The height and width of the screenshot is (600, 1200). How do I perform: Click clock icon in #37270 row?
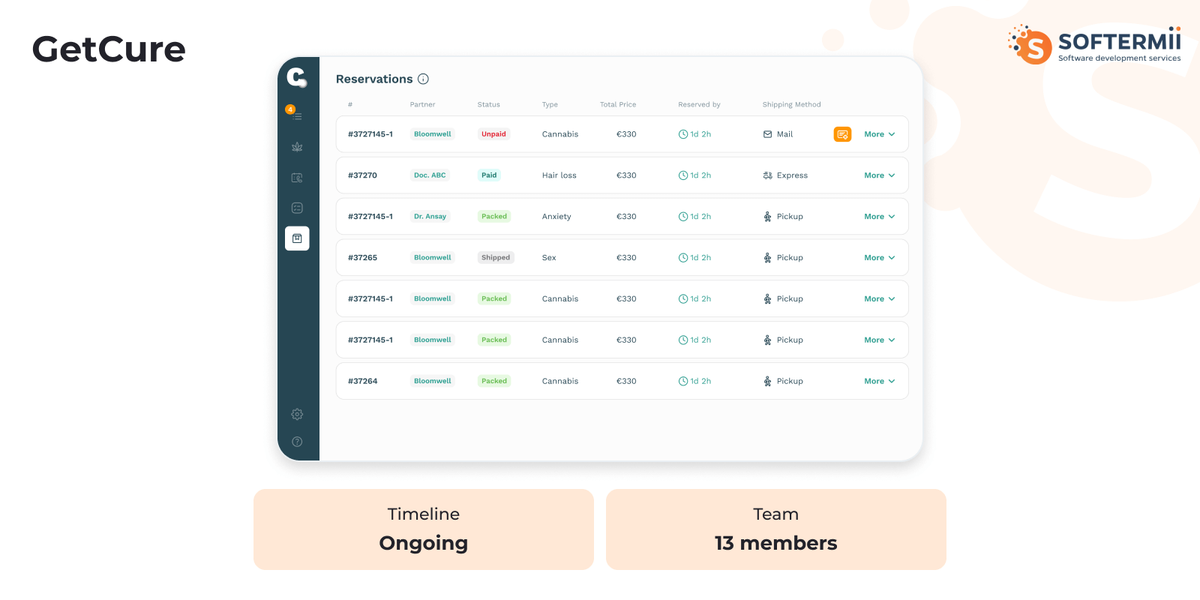pos(683,175)
